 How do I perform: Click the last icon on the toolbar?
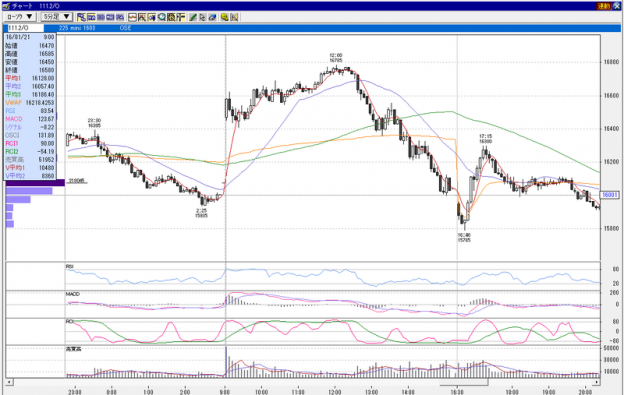pyautogui.click(x=234, y=17)
